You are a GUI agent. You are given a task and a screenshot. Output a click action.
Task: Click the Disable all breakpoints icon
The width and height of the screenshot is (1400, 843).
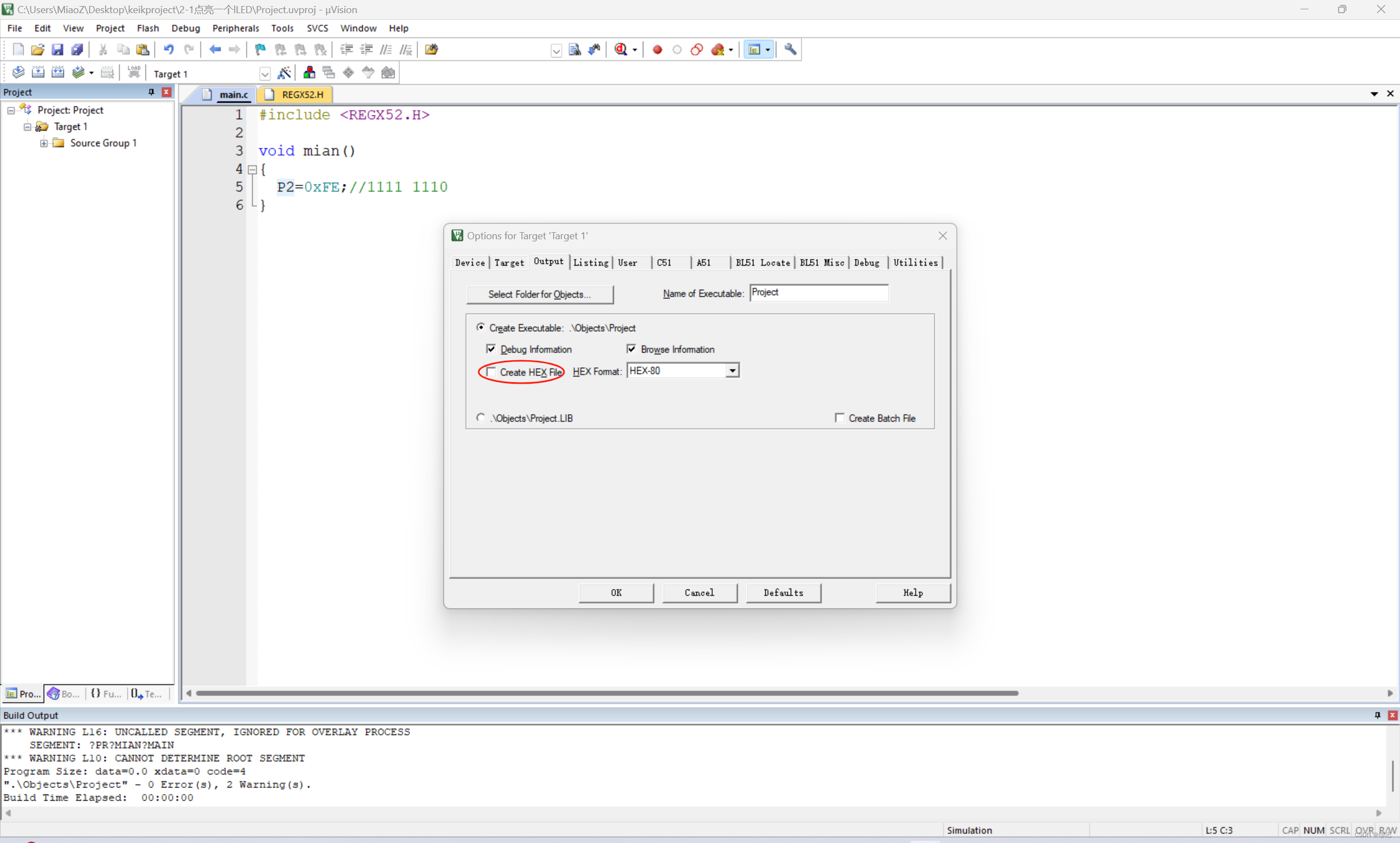tap(696, 49)
